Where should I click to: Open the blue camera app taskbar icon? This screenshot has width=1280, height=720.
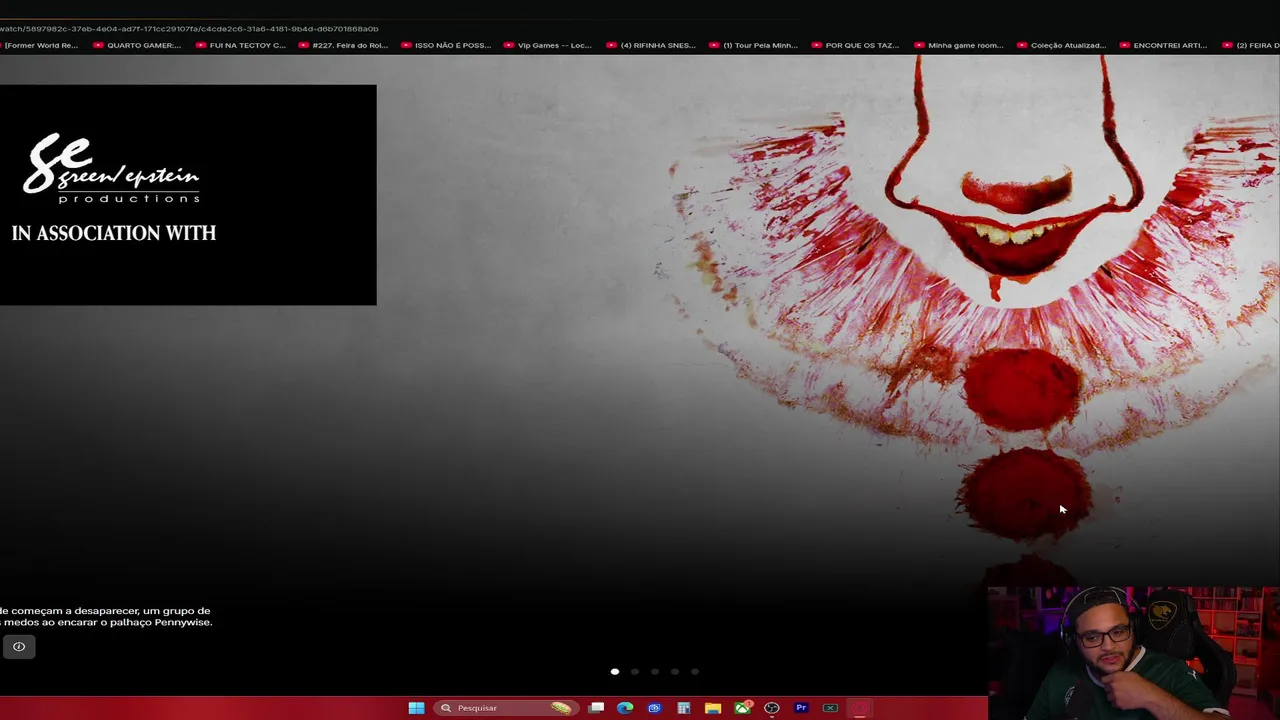(654, 708)
